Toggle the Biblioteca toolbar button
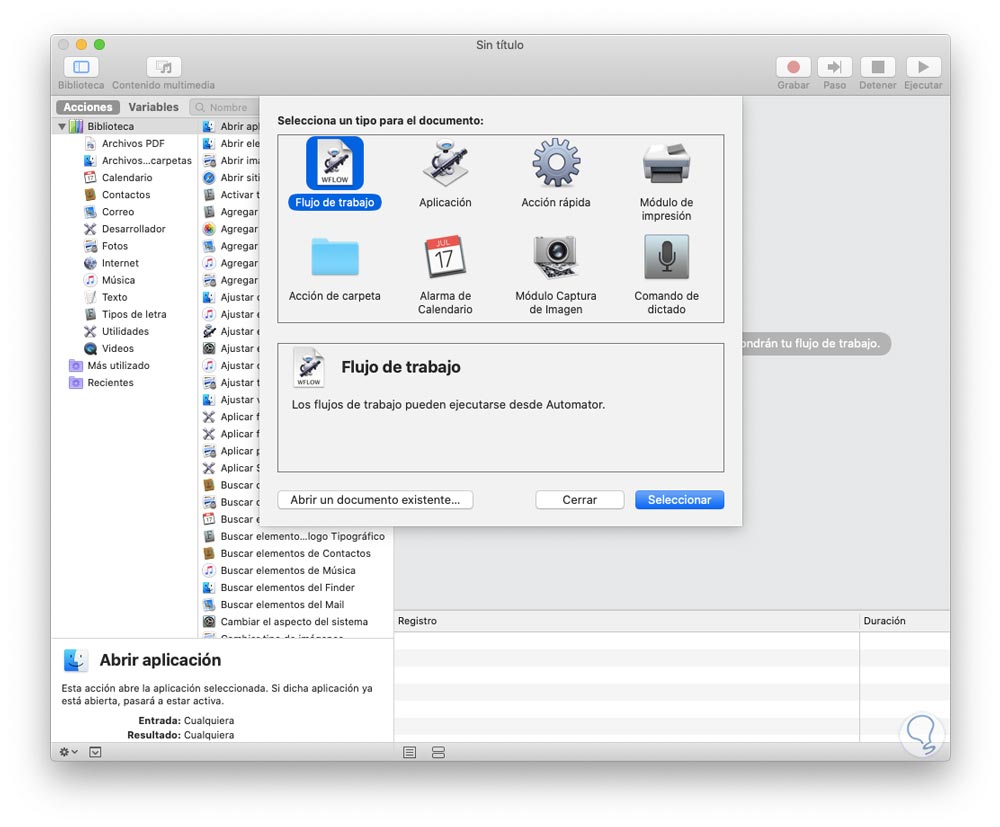 pos(81,67)
